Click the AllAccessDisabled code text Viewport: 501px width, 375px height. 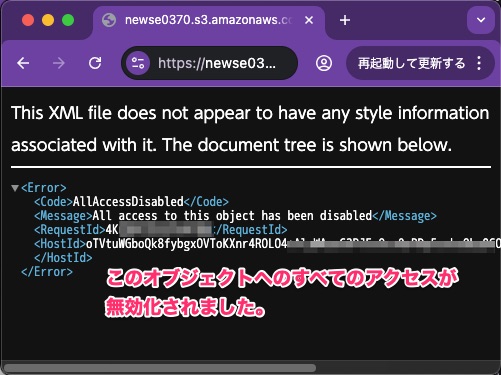(x=128, y=202)
